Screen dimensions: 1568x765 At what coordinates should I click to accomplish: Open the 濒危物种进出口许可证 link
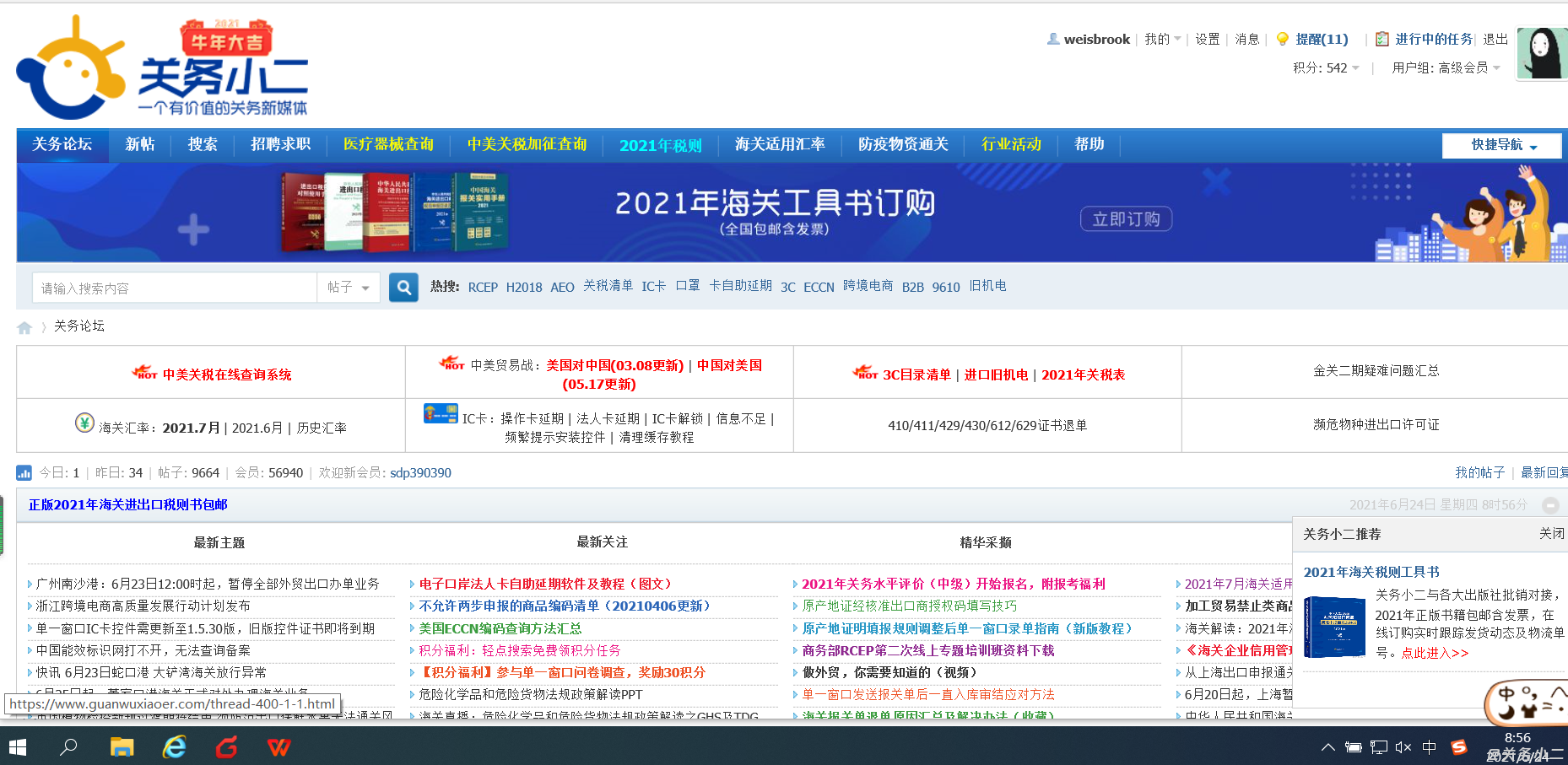(1376, 424)
